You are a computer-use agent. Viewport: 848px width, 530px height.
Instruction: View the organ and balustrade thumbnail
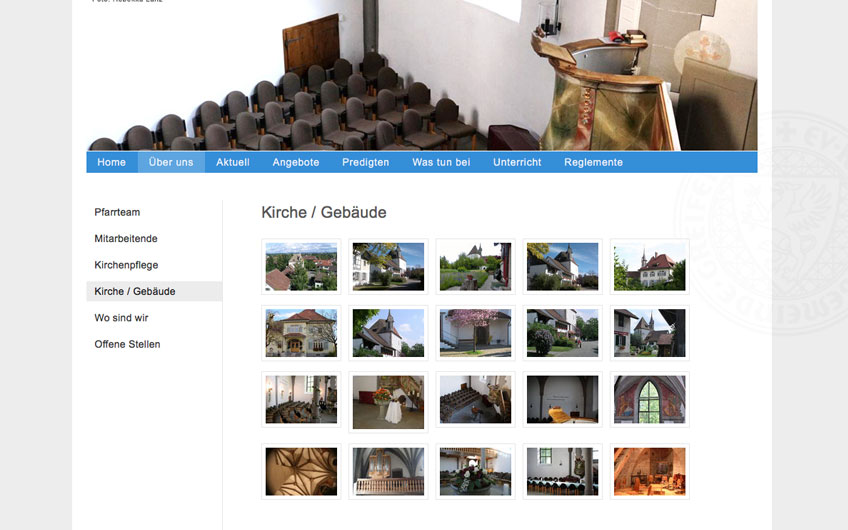click(388, 472)
